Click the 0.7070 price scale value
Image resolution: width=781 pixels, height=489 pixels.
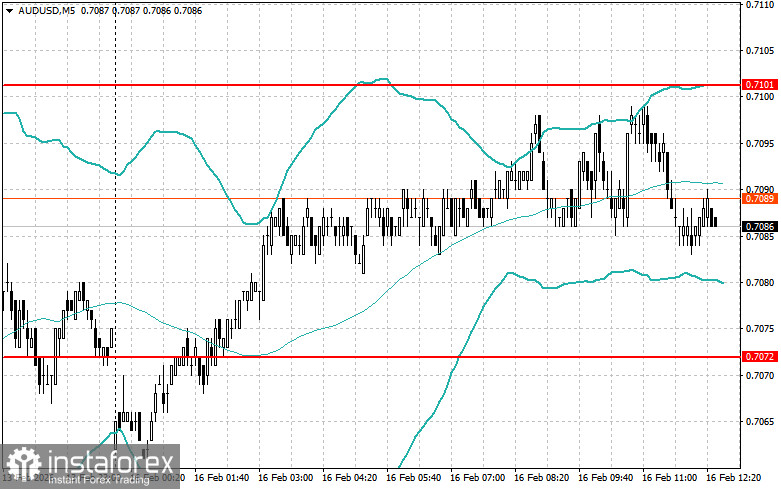coord(760,375)
